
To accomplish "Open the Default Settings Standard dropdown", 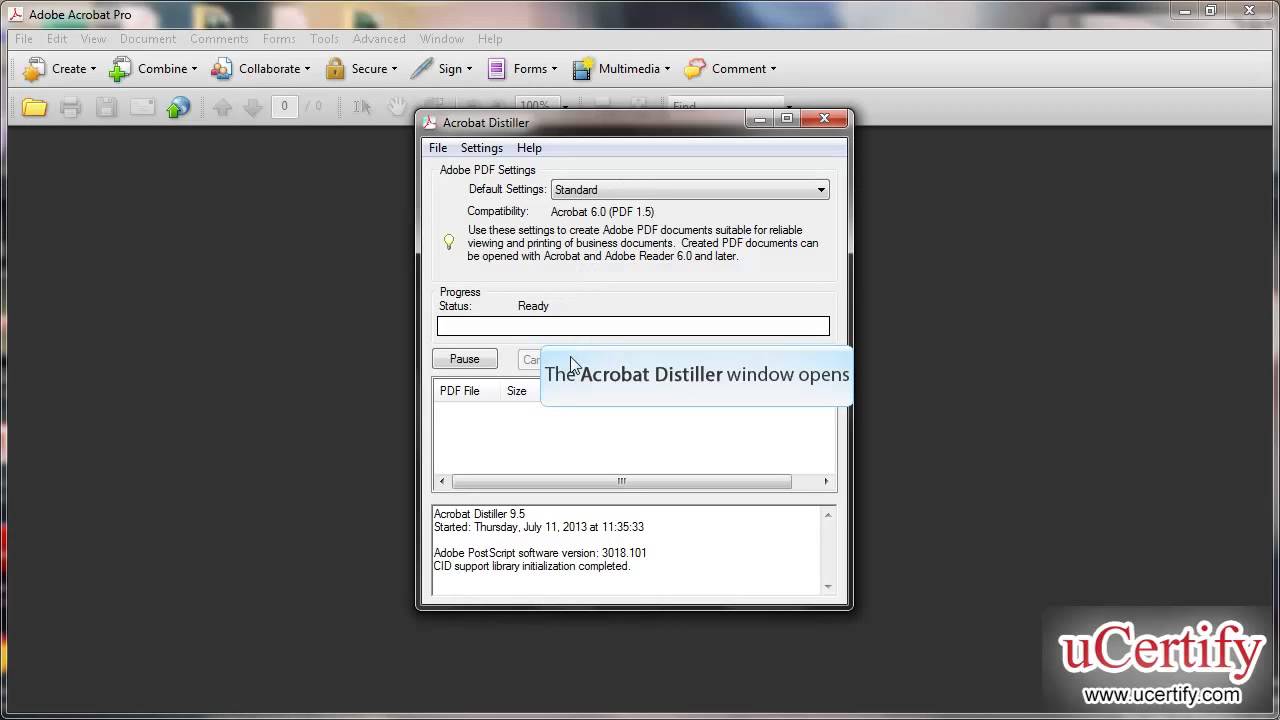I will pyautogui.click(x=690, y=190).
